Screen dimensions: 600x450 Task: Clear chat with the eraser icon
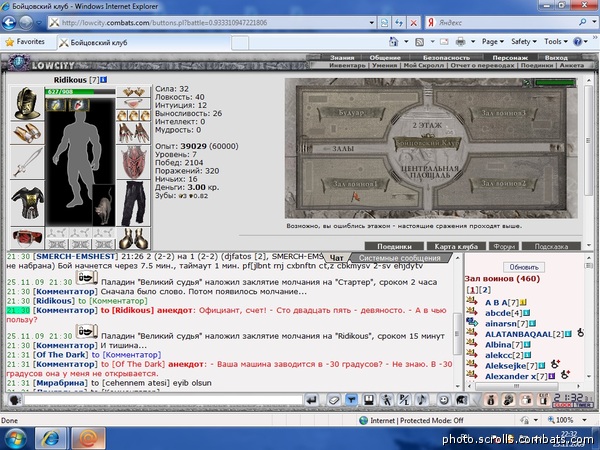(334, 400)
